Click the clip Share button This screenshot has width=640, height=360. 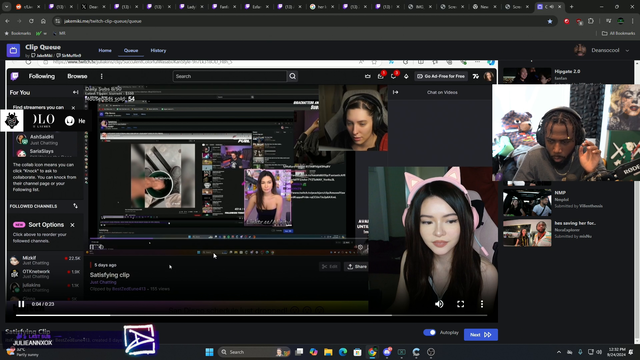click(x=357, y=267)
